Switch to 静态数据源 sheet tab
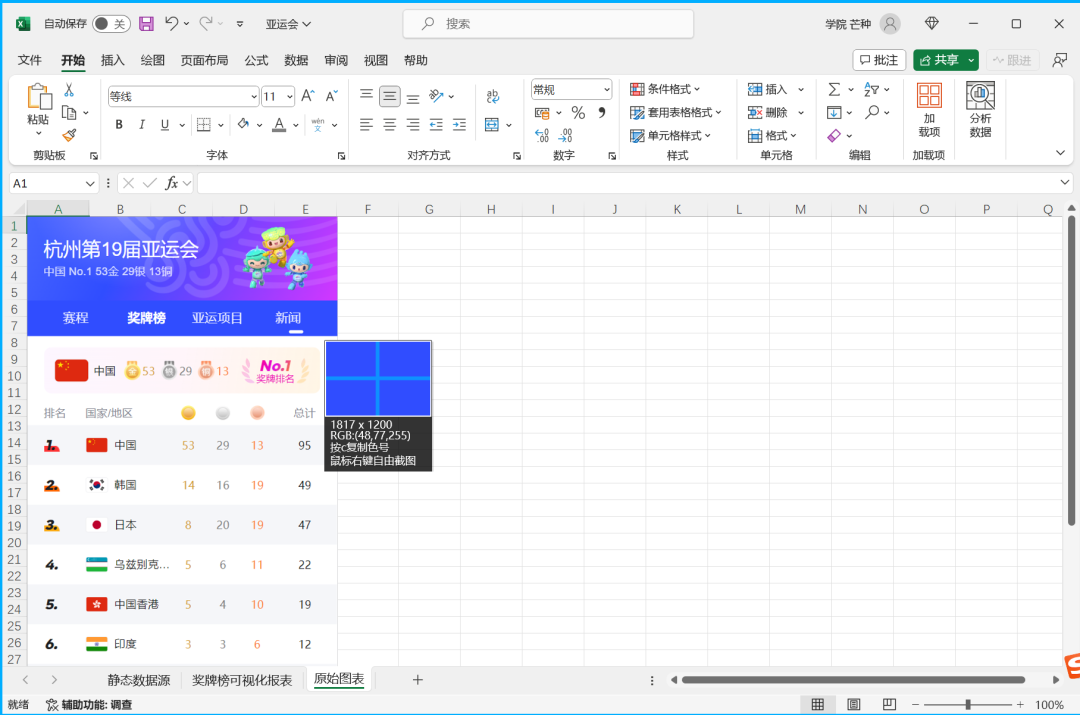 click(x=138, y=680)
